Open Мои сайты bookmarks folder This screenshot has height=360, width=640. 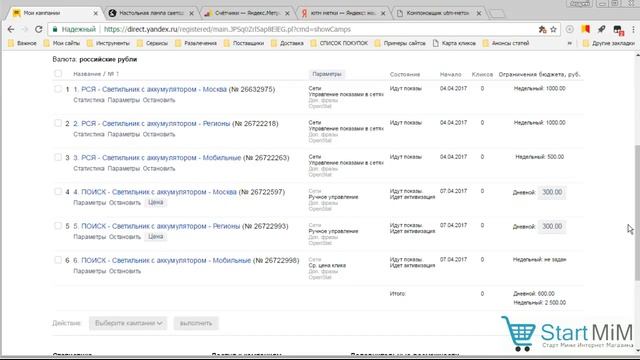pyautogui.click(x=62, y=43)
